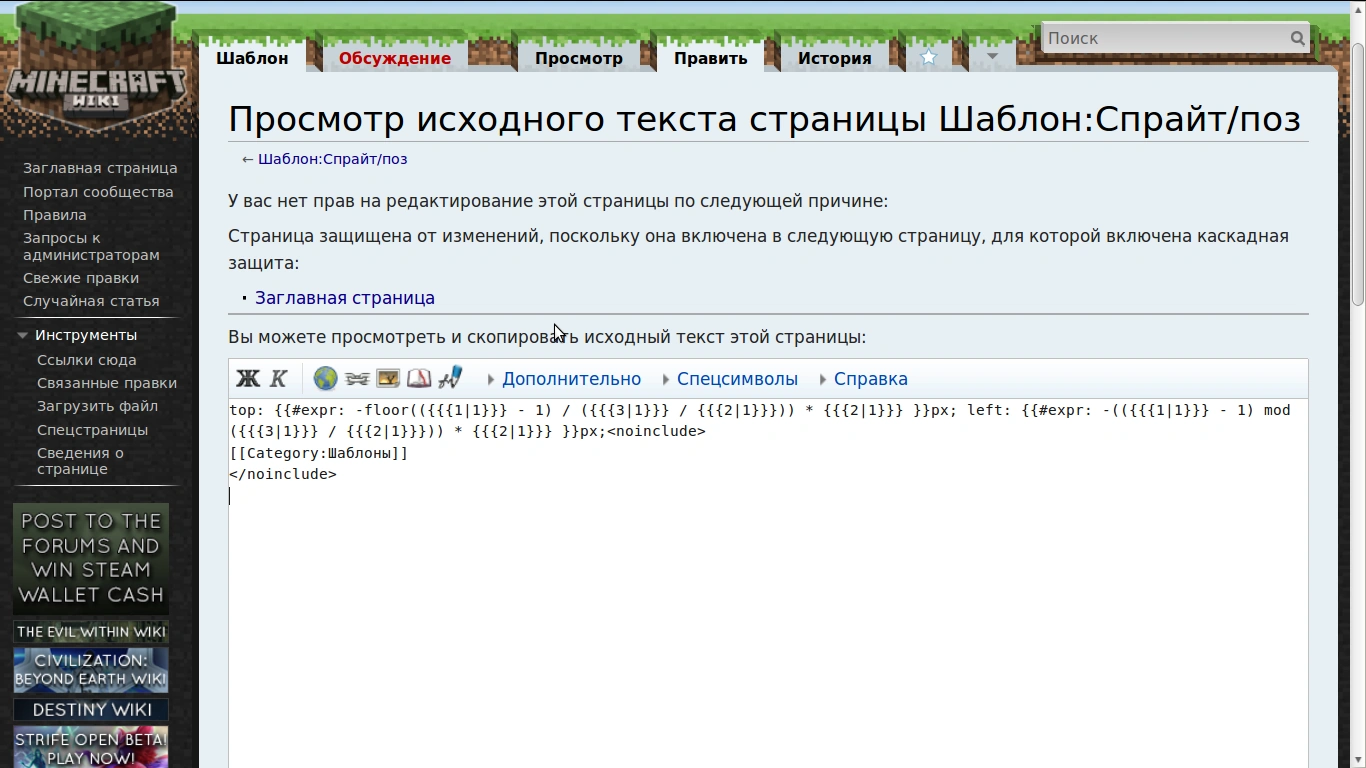Open Случайная статья sidebar link

91,301
